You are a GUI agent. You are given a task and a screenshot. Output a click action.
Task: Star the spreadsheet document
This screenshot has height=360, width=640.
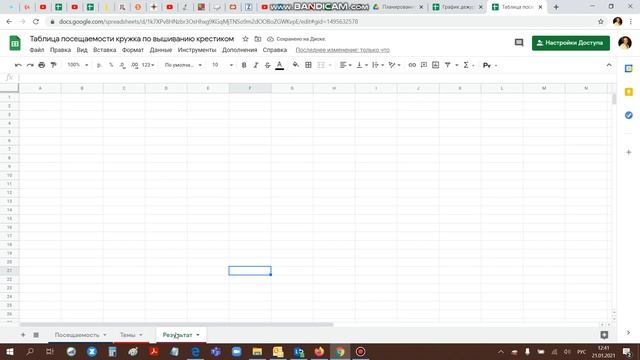point(245,39)
